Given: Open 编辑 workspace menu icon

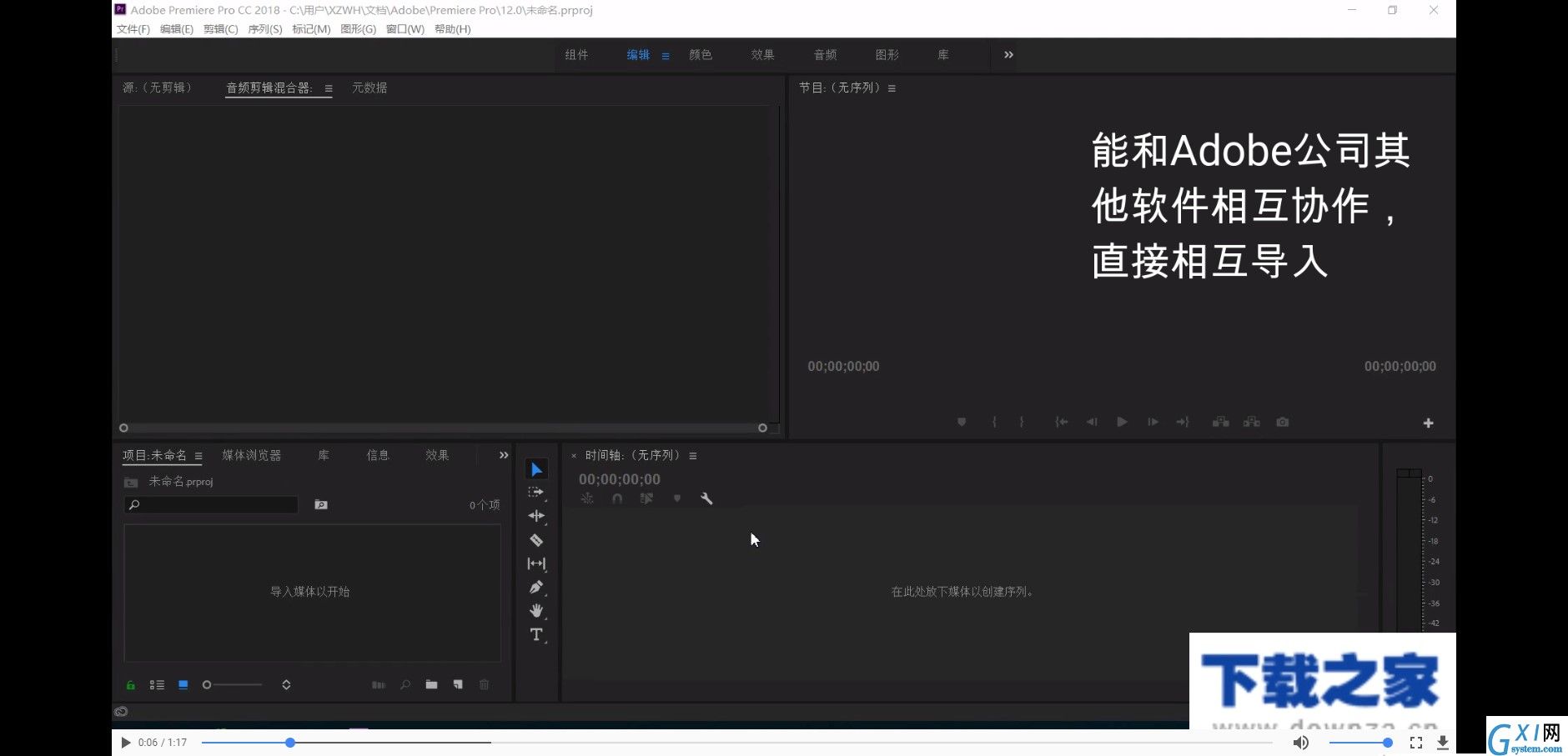Looking at the screenshot, I should tap(666, 56).
